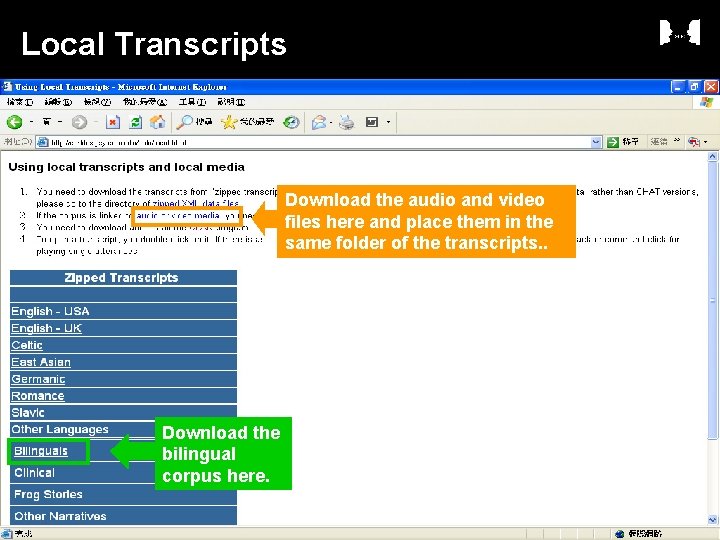Print the page with printer icon
720x540 pixels.
347,122
